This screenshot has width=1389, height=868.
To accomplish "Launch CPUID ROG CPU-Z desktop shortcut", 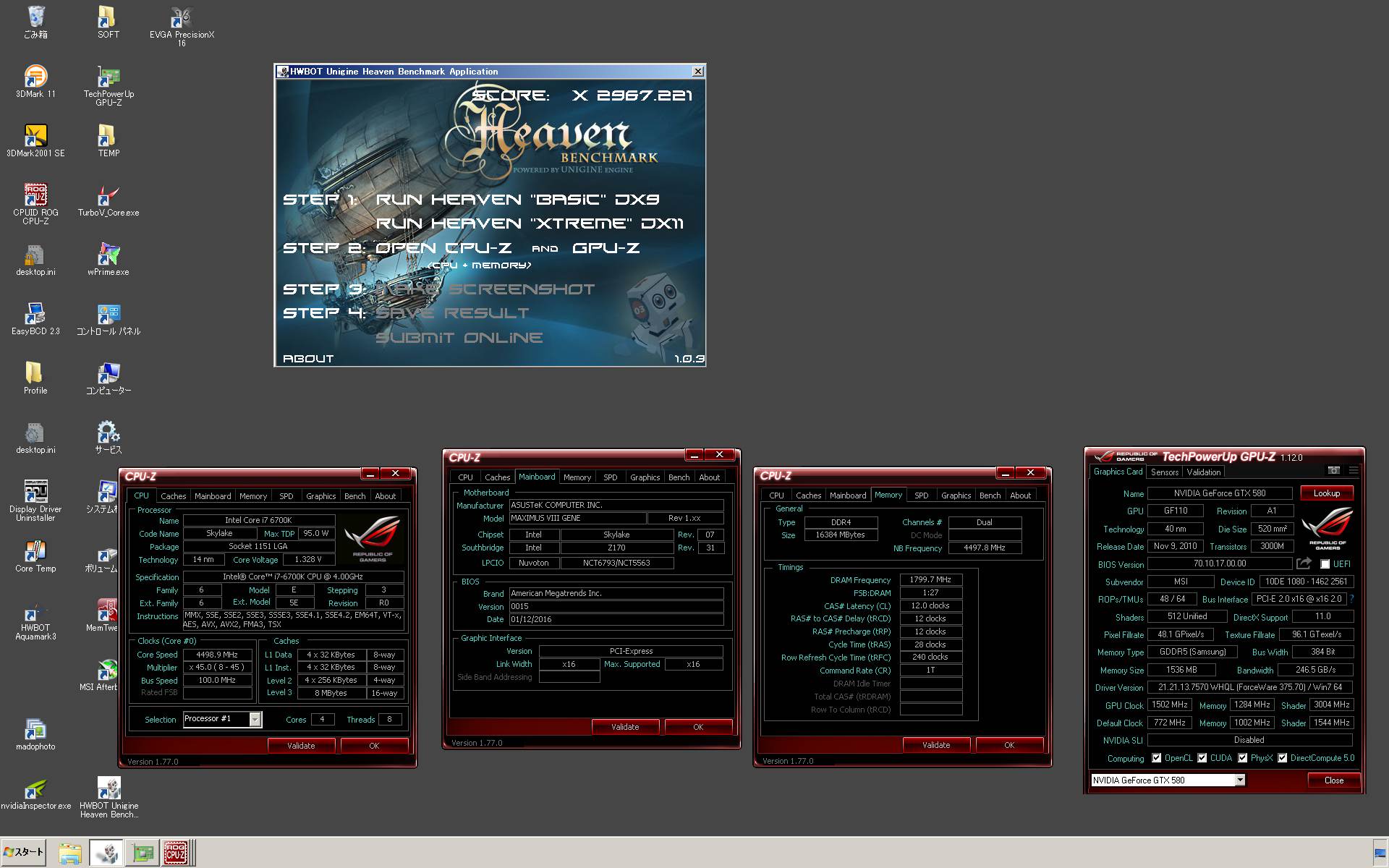I will [x=35, y=204].
